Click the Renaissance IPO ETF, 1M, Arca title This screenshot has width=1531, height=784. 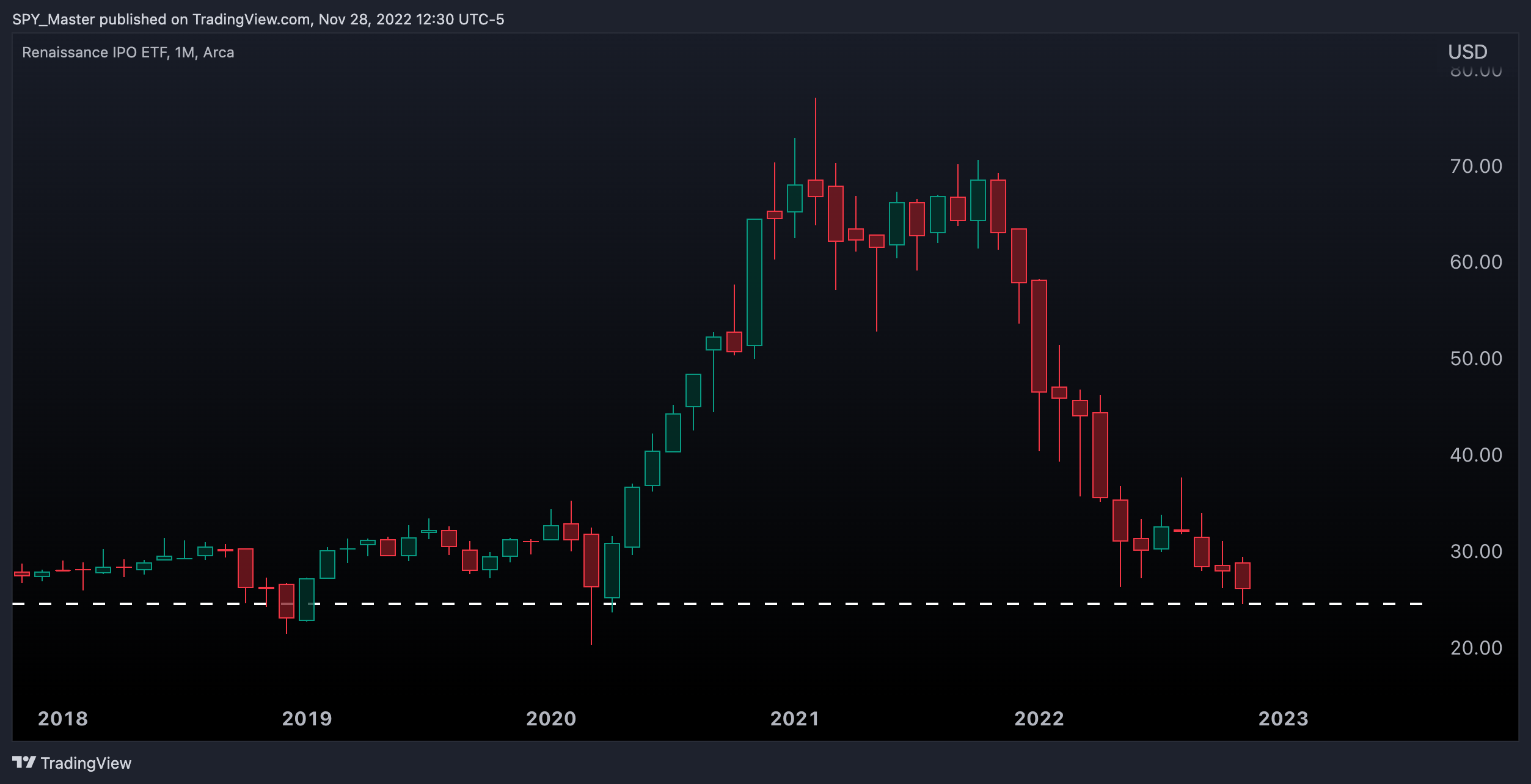point(128,53)
